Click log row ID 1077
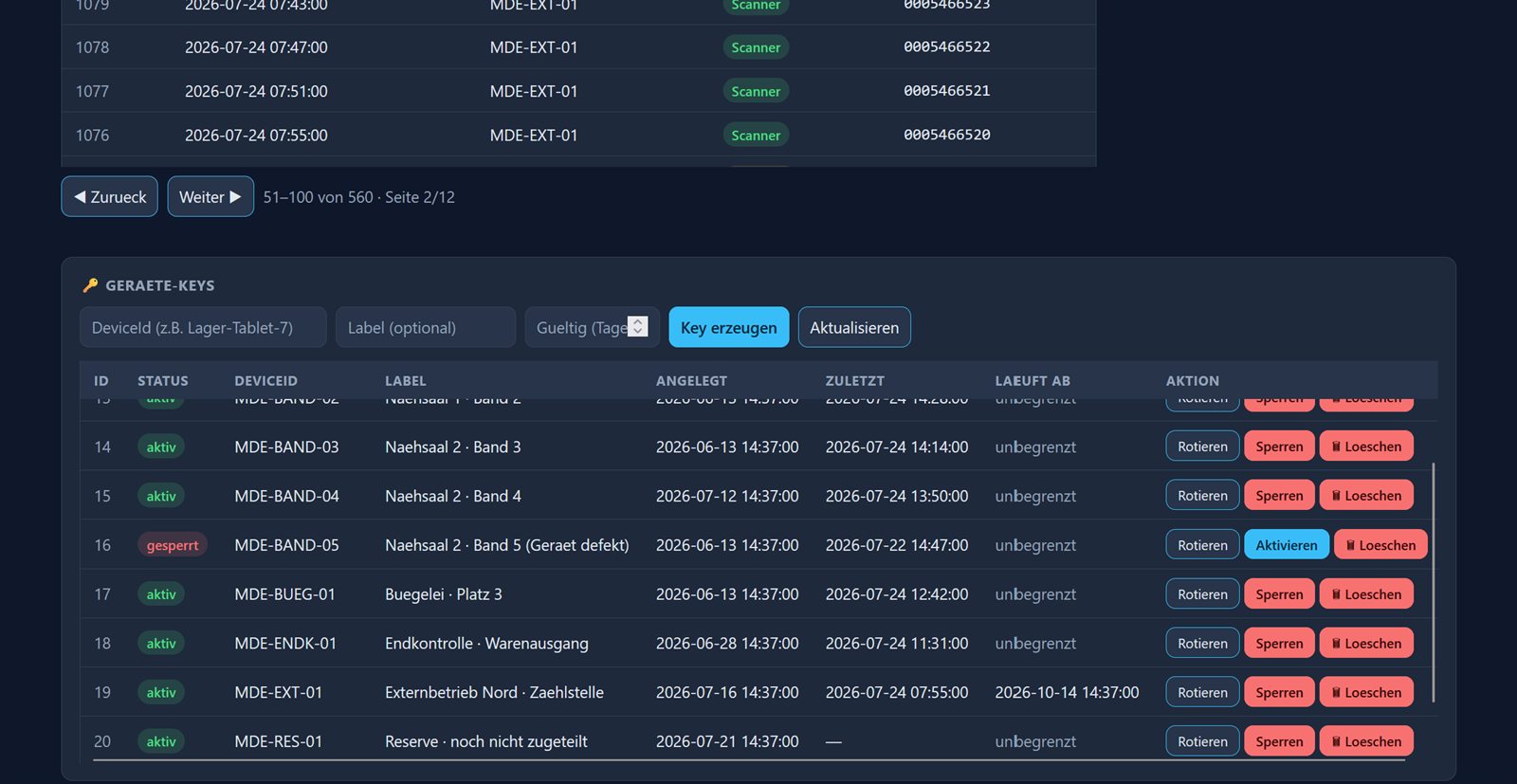Screen dimensions: 1517x784 tap(92, 91)
